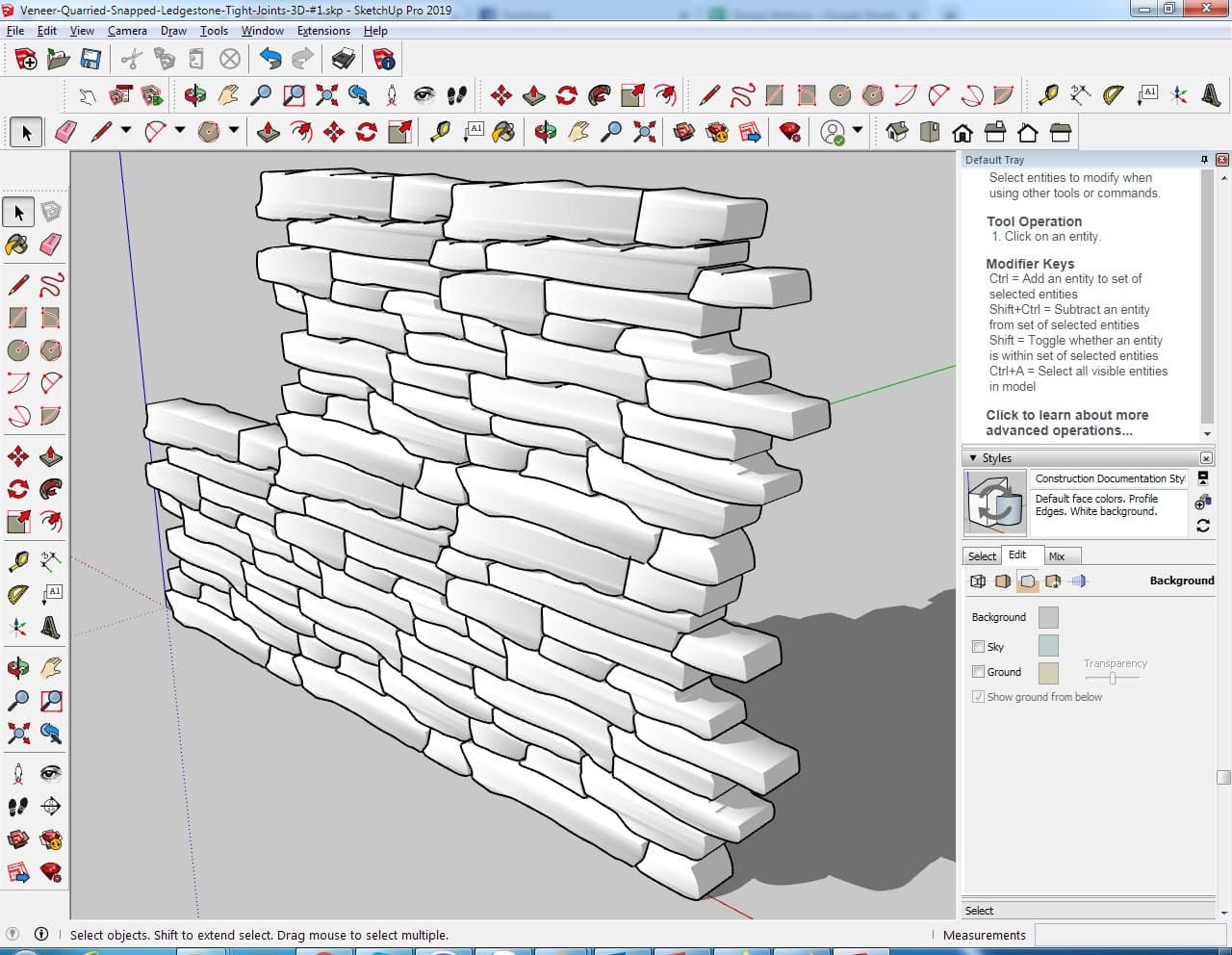1232x955 pixels.
Task: Open the Extensions menu
Action: click(323, 31)
